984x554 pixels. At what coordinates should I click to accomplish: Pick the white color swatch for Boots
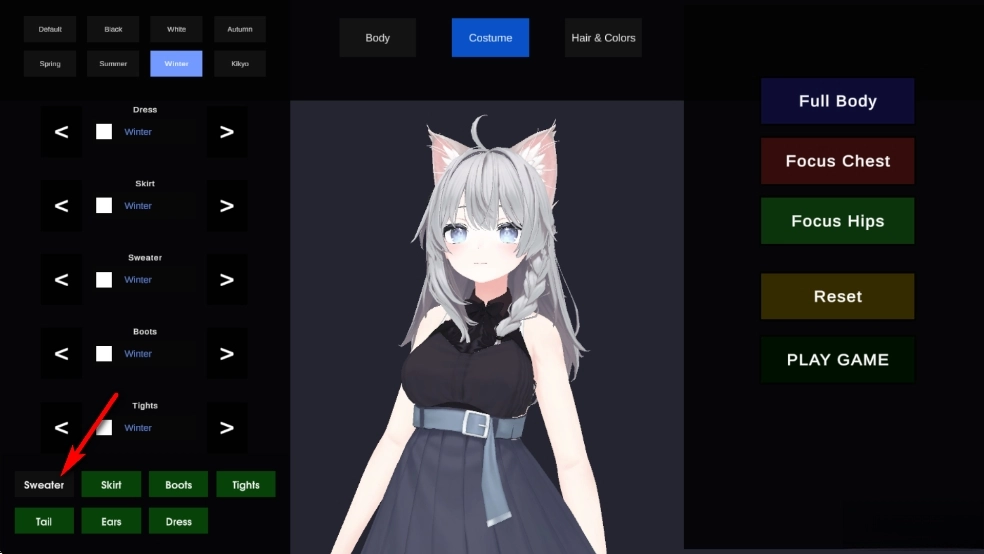(104, 354)
